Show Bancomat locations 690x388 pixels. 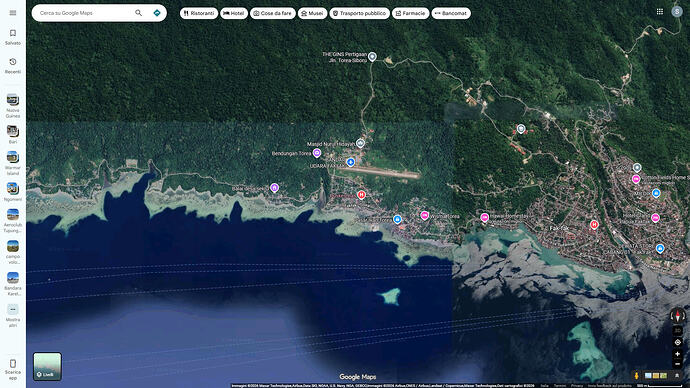point(451,13)
